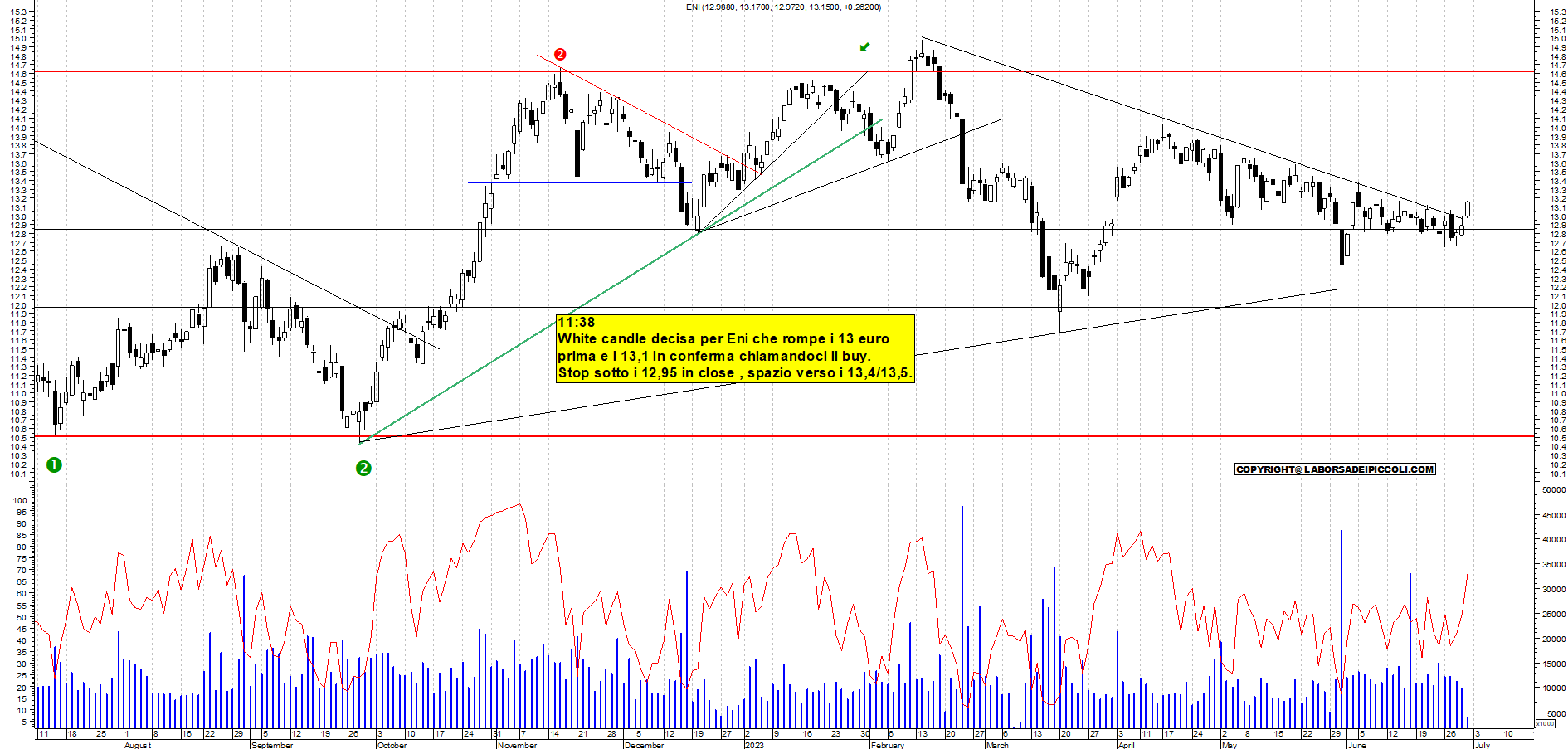The image size is (1568, 749).
Task: Click the 100 oscillator axis label
Action: [20, 500]
